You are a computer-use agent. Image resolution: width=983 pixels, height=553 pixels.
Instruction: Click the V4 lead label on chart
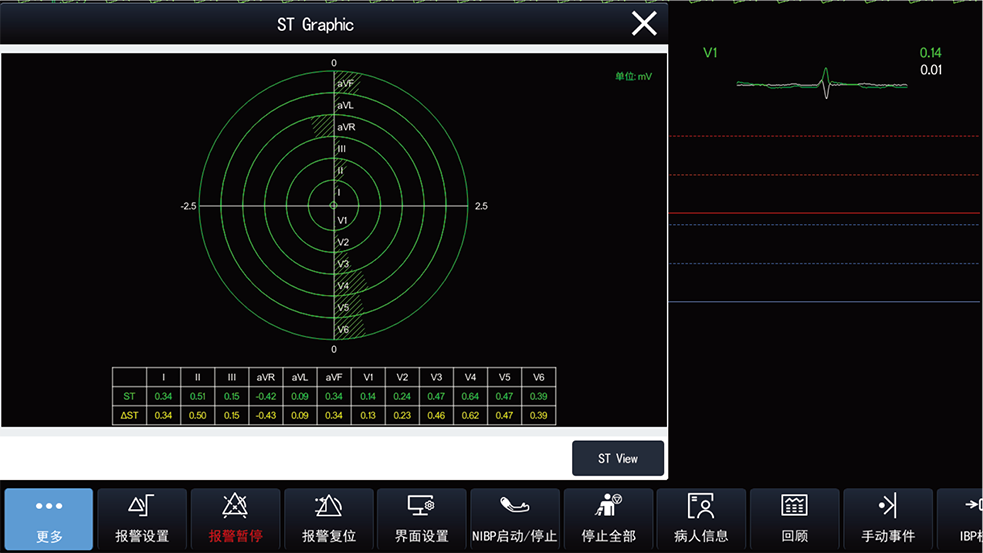coord(343,286)
